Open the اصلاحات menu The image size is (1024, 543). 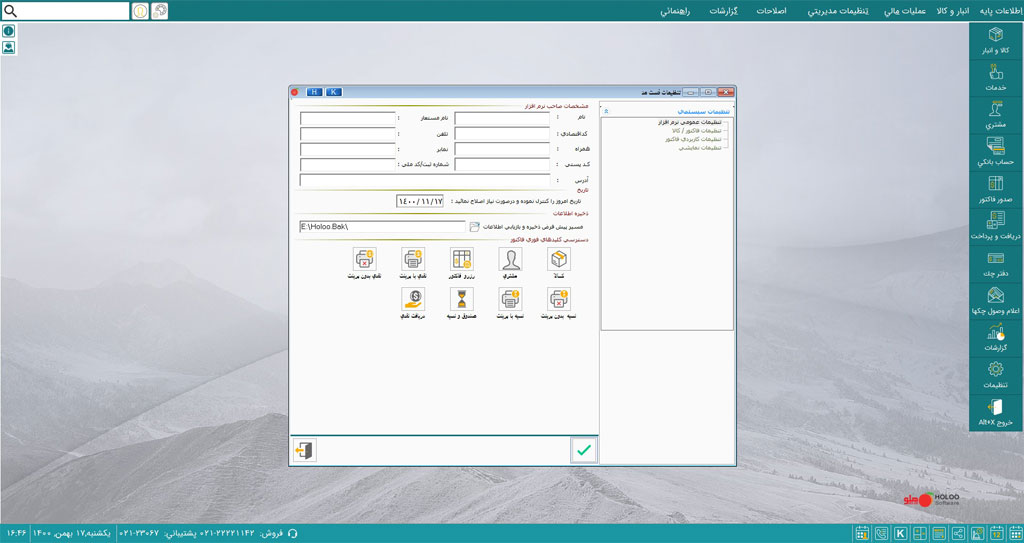tap(771, 11)
